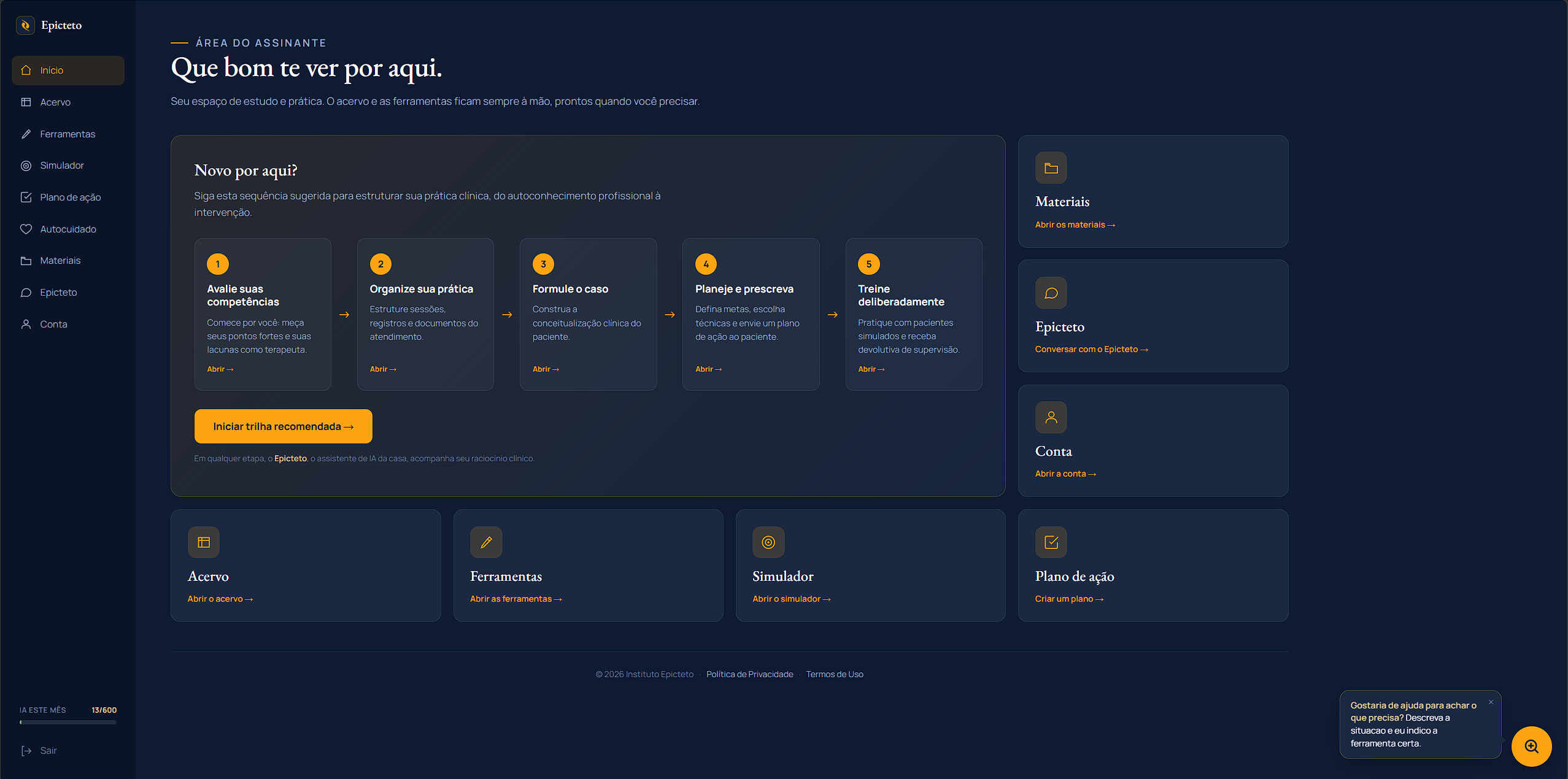The width and height of the screenshot is (1568, 779).
Task: Click the Epicteto chat bubble card icon
Action: [x=1051, y=293]
